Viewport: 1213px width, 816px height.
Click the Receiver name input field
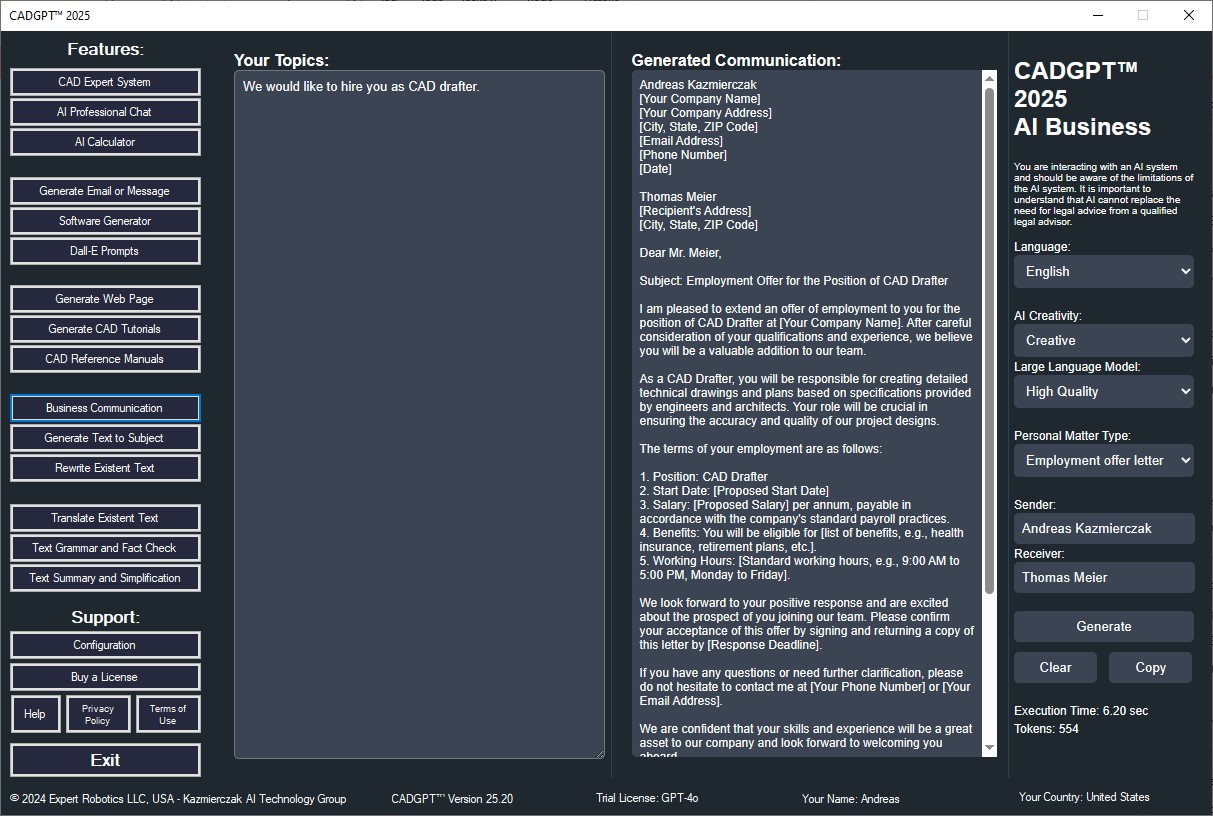(1104, 577)
